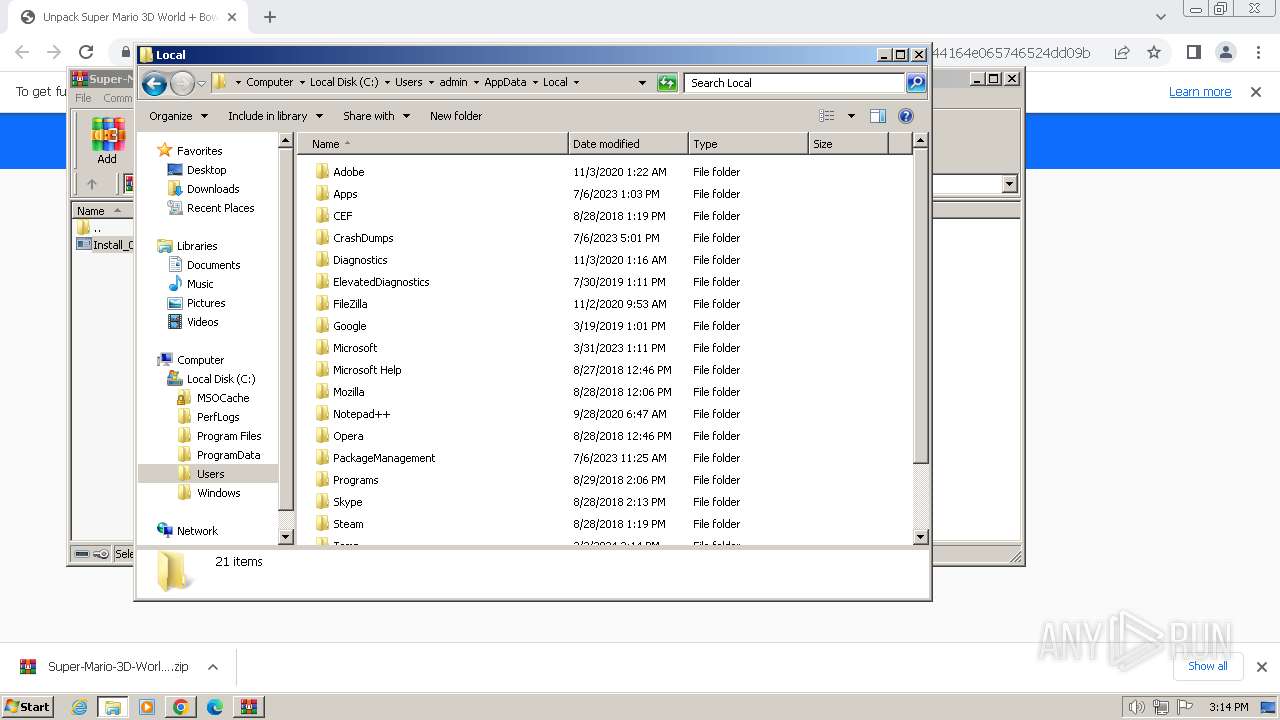Open a new Chrome tab
Image resolution: width=1280 pixels, height=720 pixels.
coord(270,17)
